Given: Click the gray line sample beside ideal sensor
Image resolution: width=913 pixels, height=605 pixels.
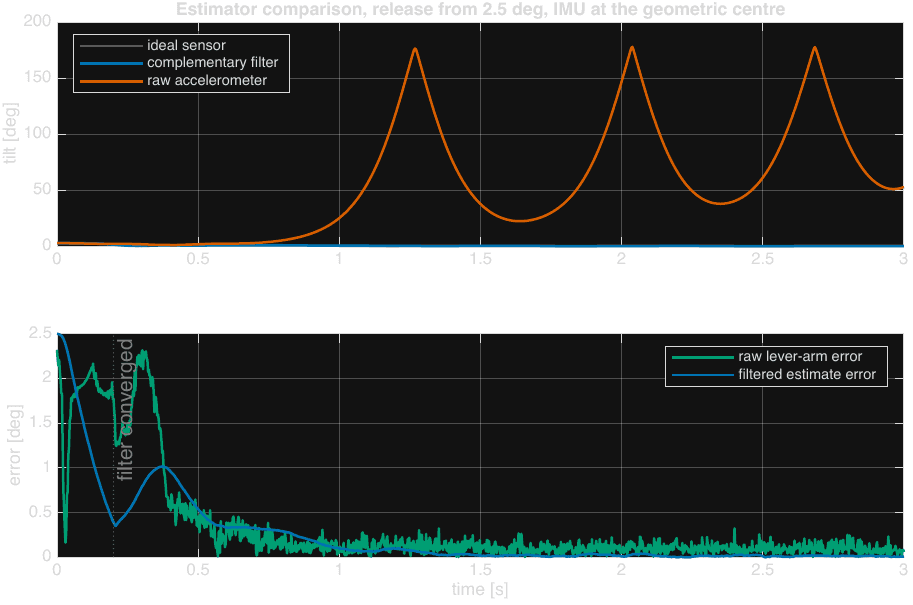Looking at the screenshot, I should click(x=111, y=45).
